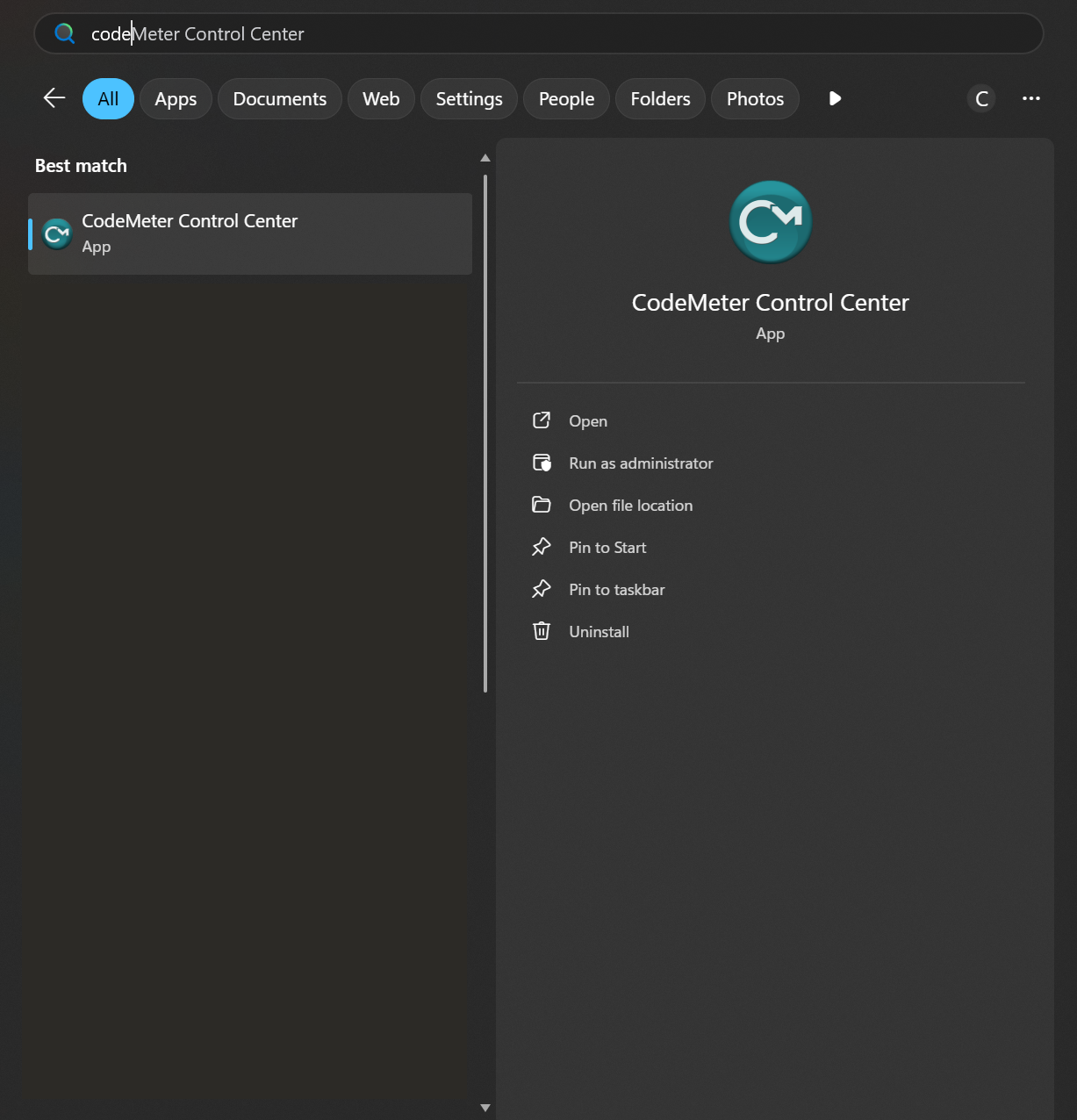Click the 'Best match' heading
Viewport: 1077px width, 1120px height.
click(81, 166)
